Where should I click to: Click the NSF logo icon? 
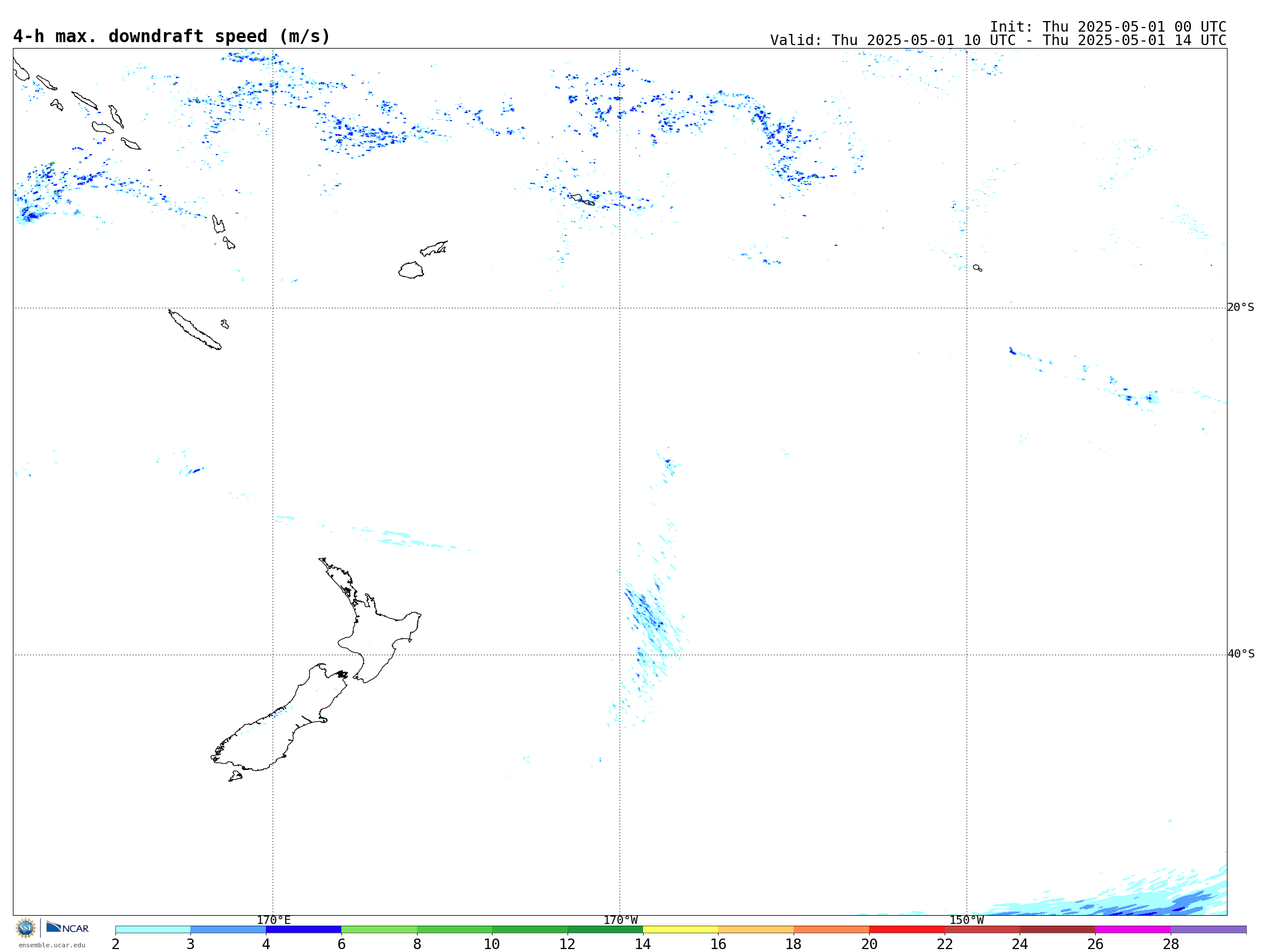26,928
